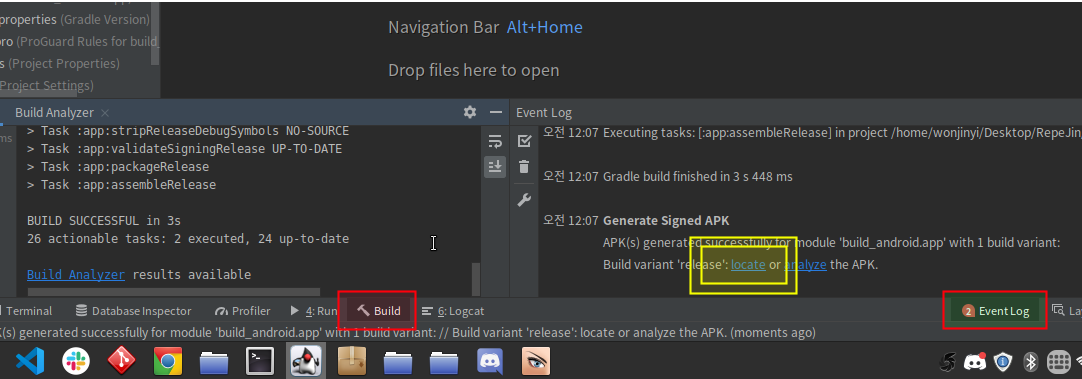
Task: Click the Discord system tray icon
Action: point(975,361)
